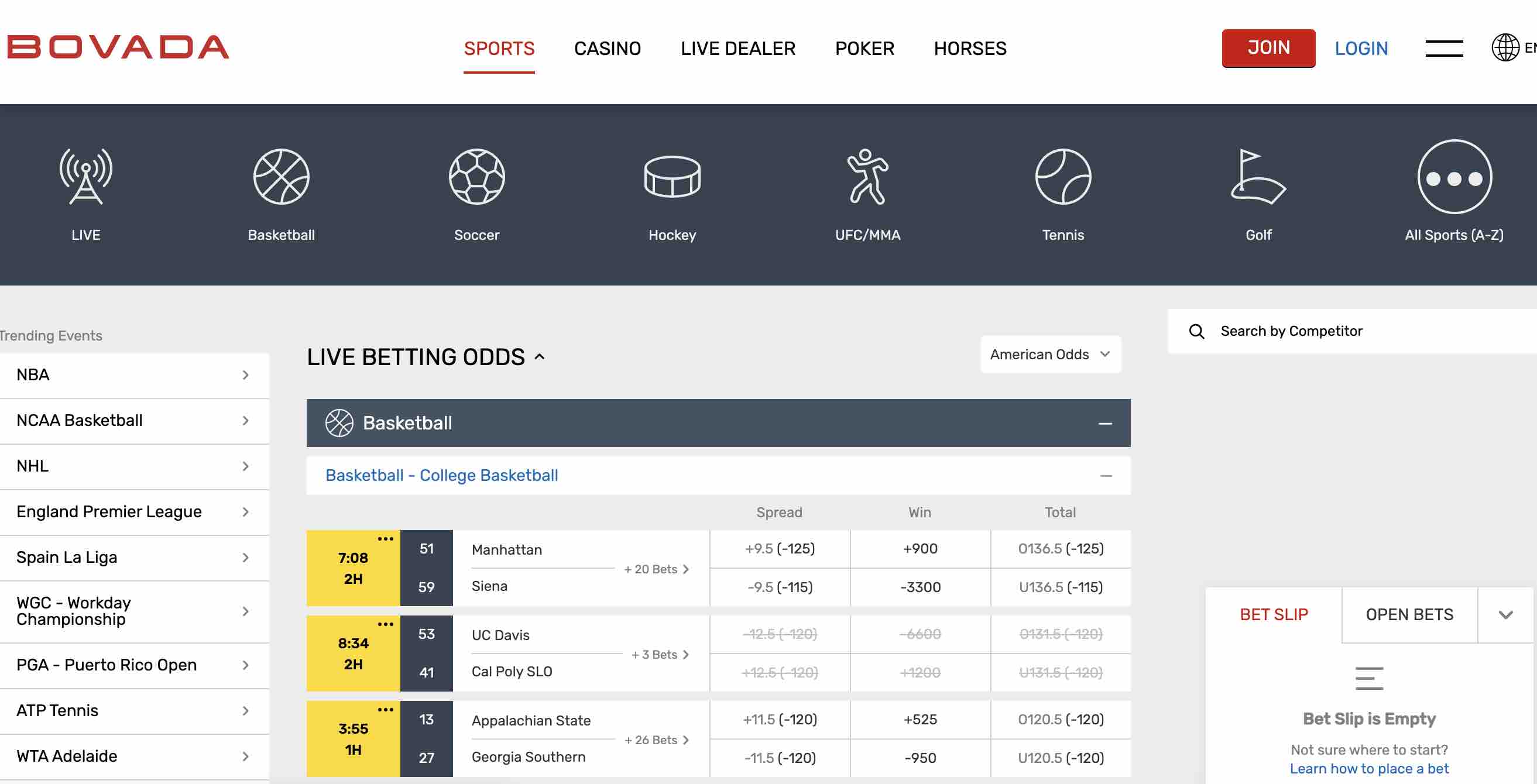
Task: Expand the bet slip chevron
Action: coord(1505,615)
